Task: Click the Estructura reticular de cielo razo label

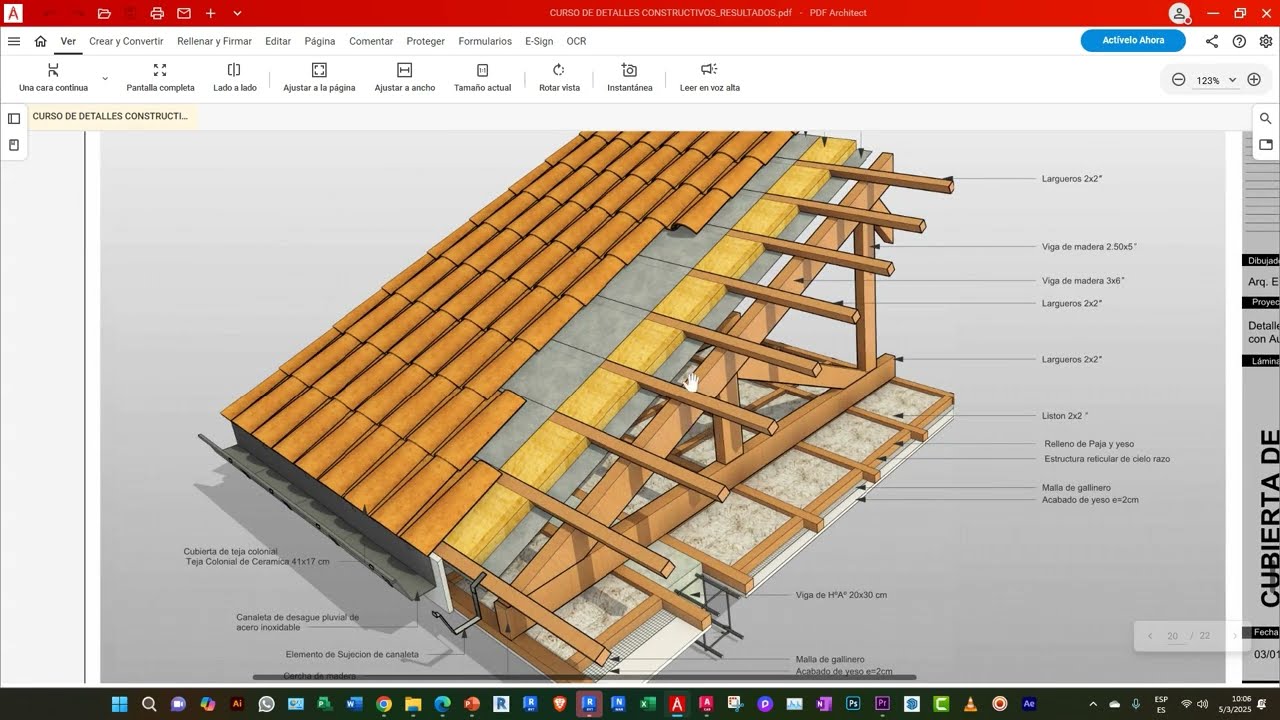Action: [x=1107, y=459]
